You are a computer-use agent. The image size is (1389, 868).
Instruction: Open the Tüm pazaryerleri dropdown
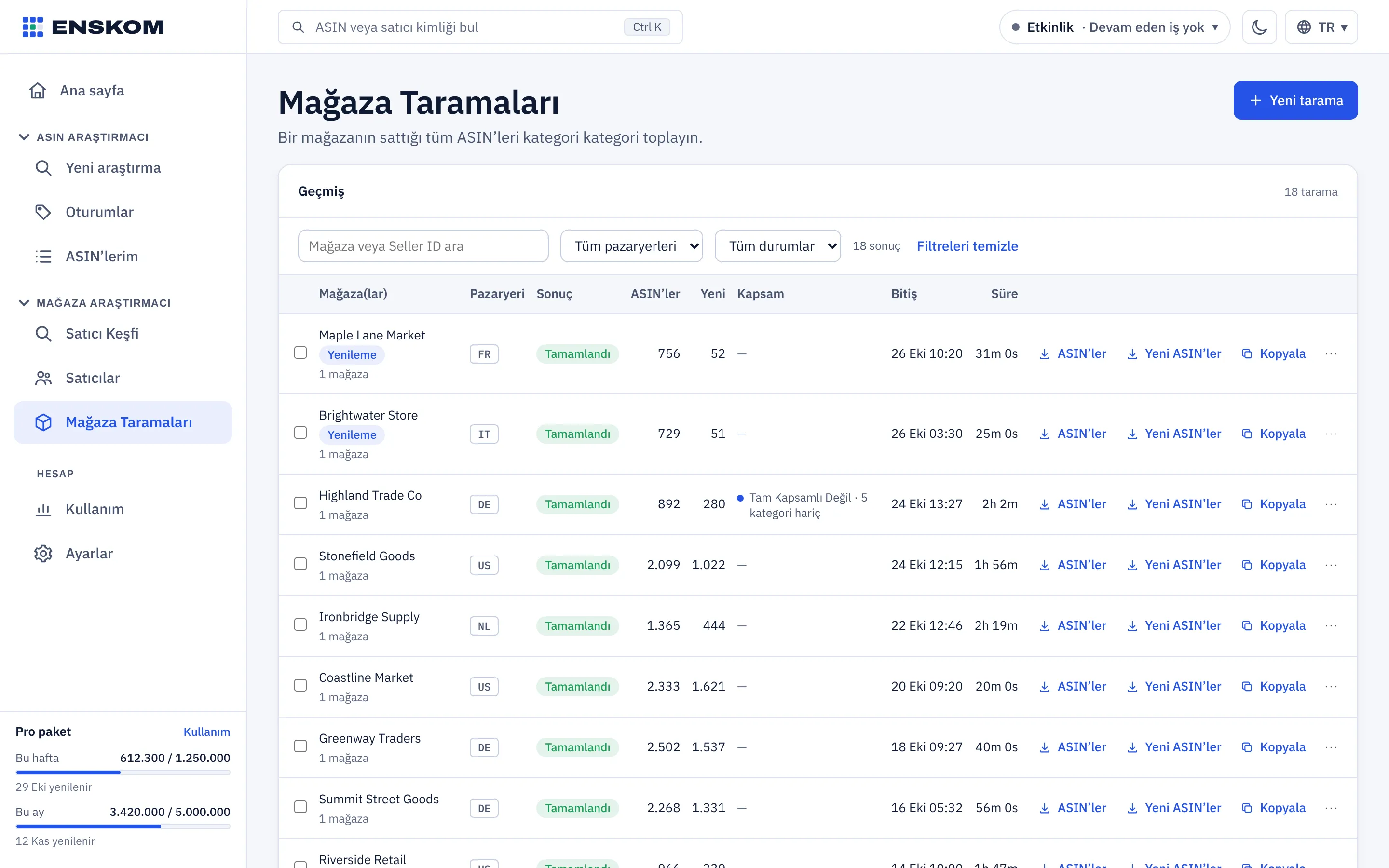coord(631,246)
